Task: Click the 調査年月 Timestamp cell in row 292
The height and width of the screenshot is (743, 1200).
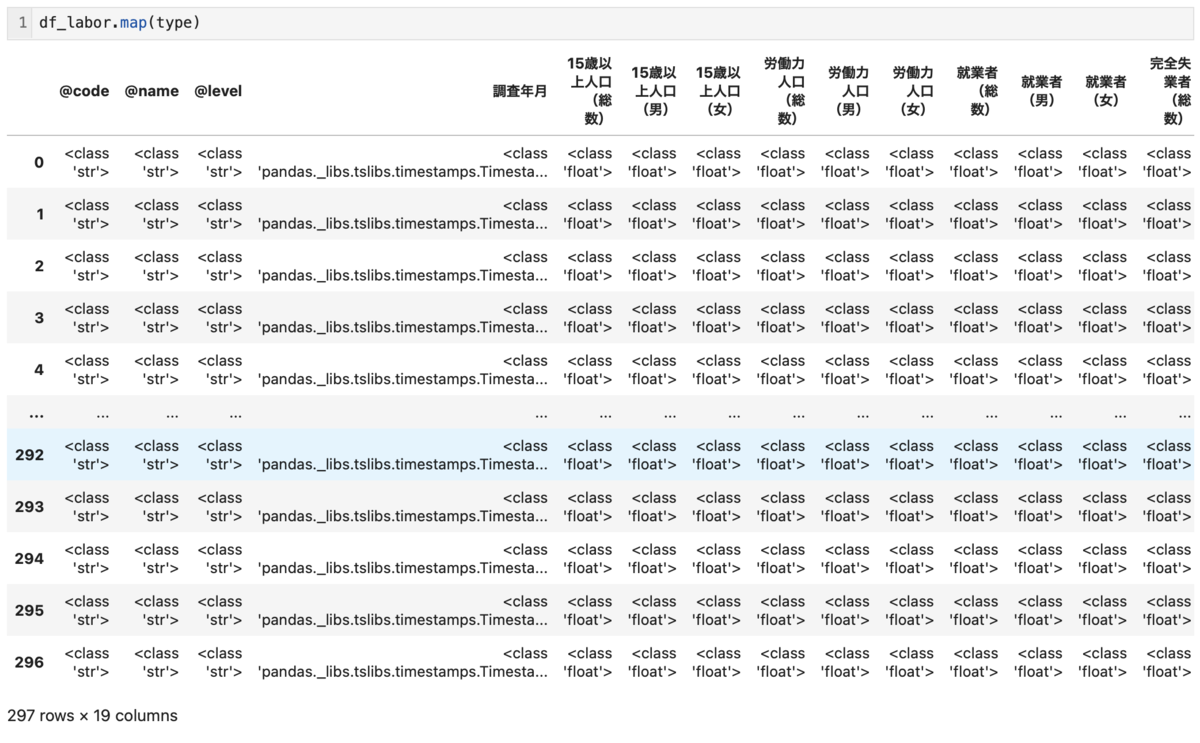Action: 403,455
